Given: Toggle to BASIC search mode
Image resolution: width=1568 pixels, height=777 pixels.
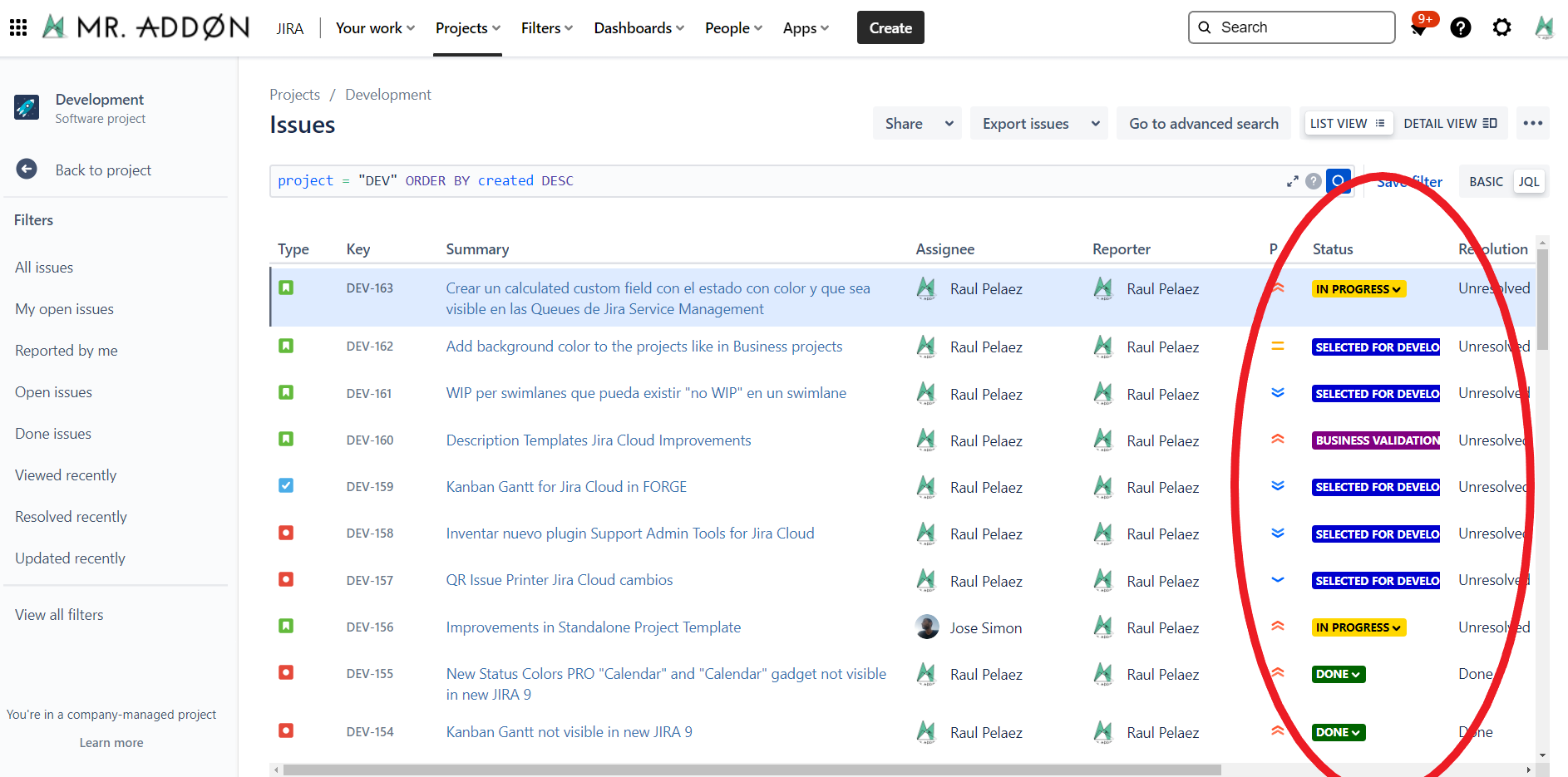Looking at the screenshot, I should tap(1486, 182).
